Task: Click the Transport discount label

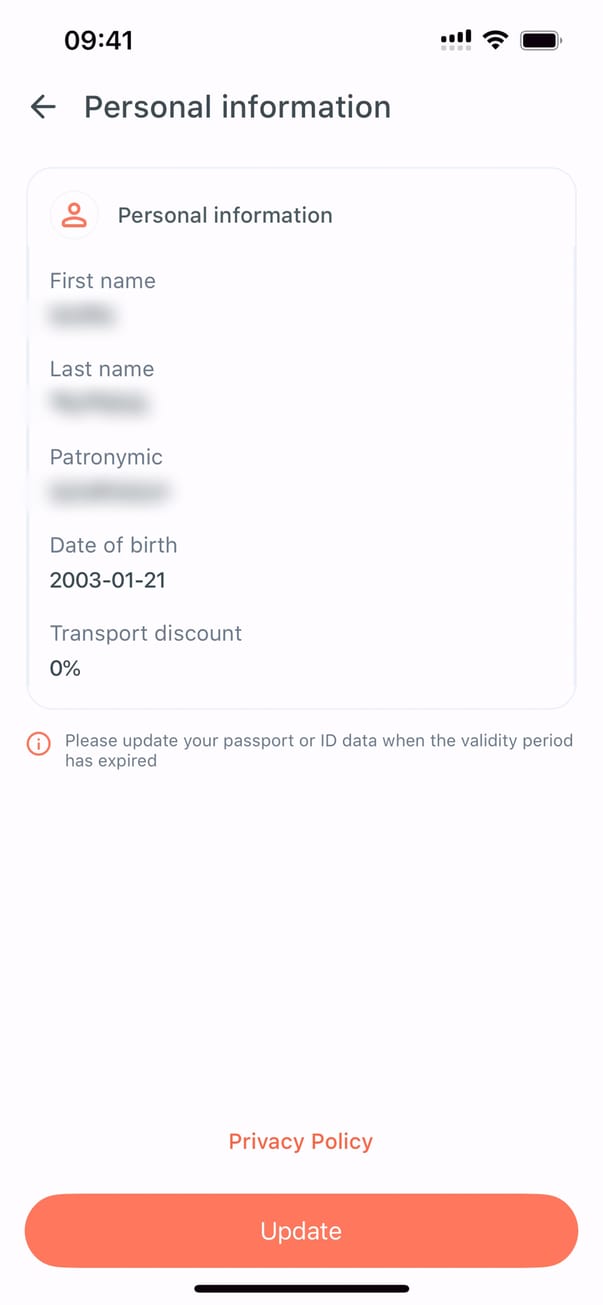Action: click(146, 633)
